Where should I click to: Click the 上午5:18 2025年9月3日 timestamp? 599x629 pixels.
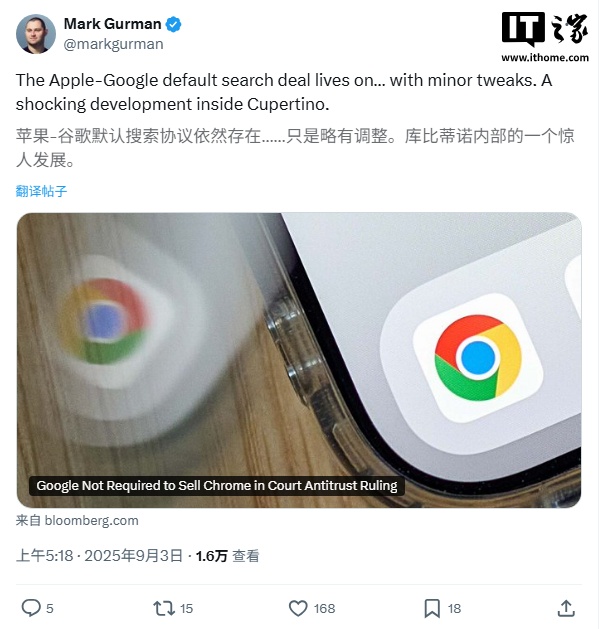pos(99,556)
